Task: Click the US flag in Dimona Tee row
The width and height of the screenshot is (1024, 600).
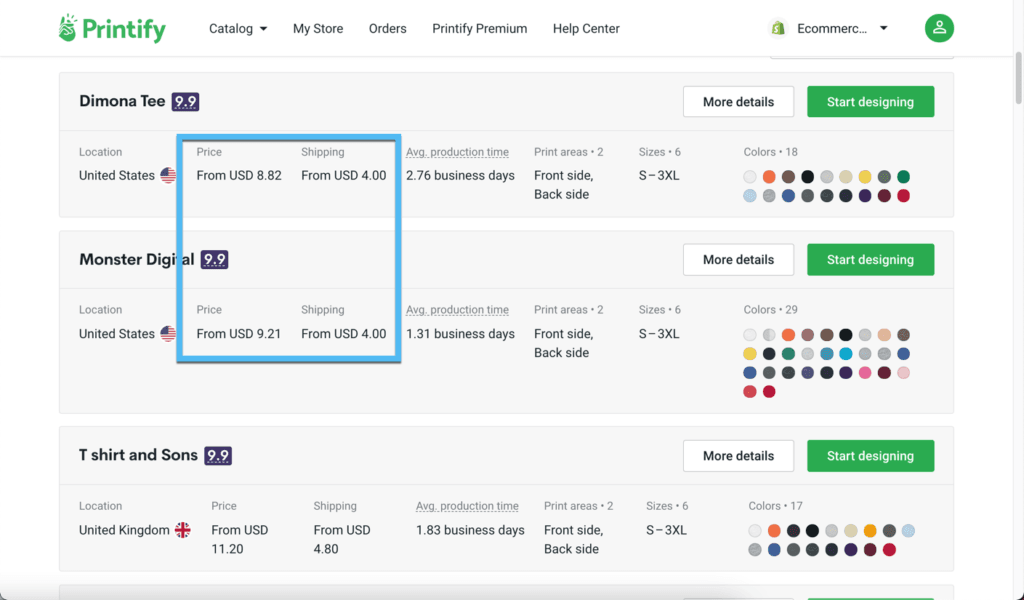Action: [x=168, y=176]
